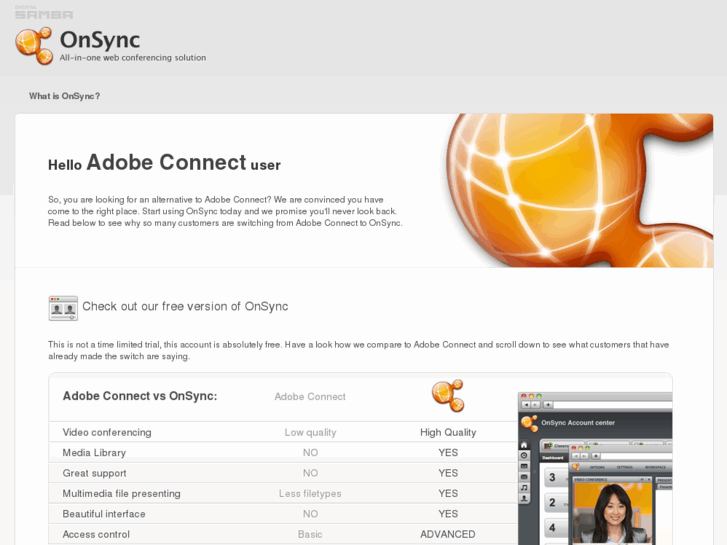Click the 'All-in-one web conferencing solution' tagline

click(133, 58)
